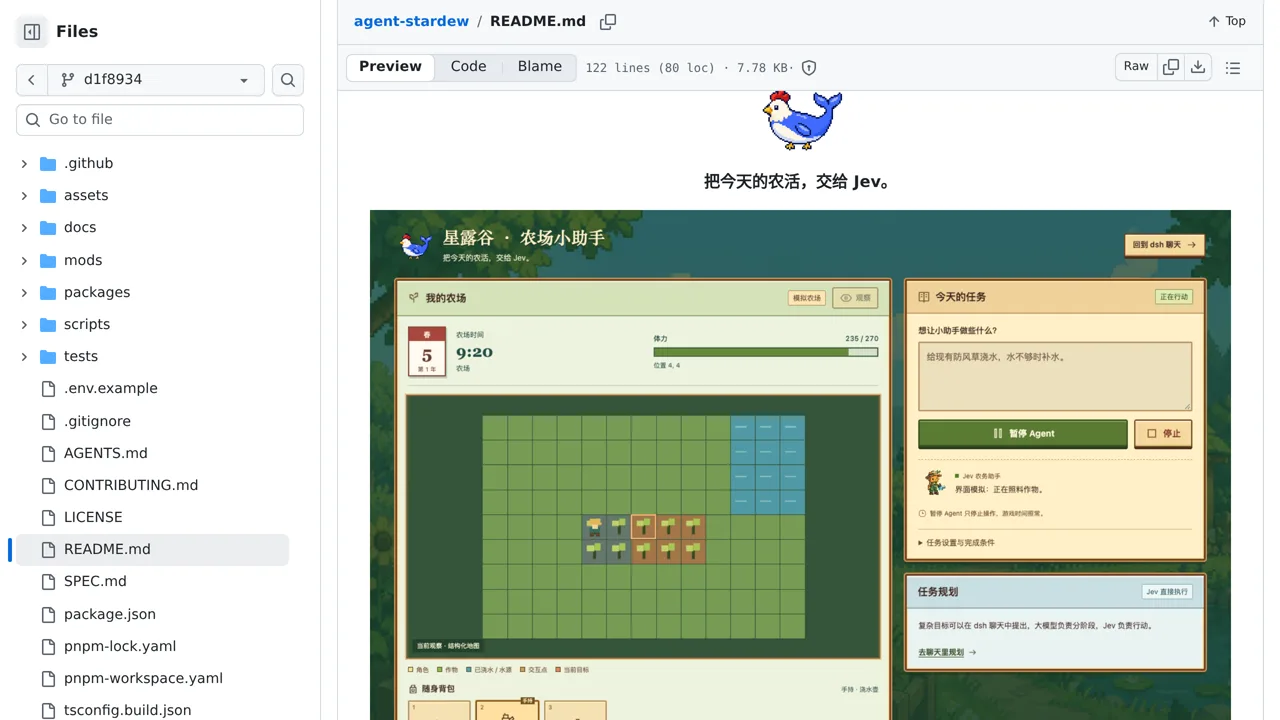This screenshot has height=720, width=1280.
Task: Open the scripts folder icon
Action: coord(48,324)
